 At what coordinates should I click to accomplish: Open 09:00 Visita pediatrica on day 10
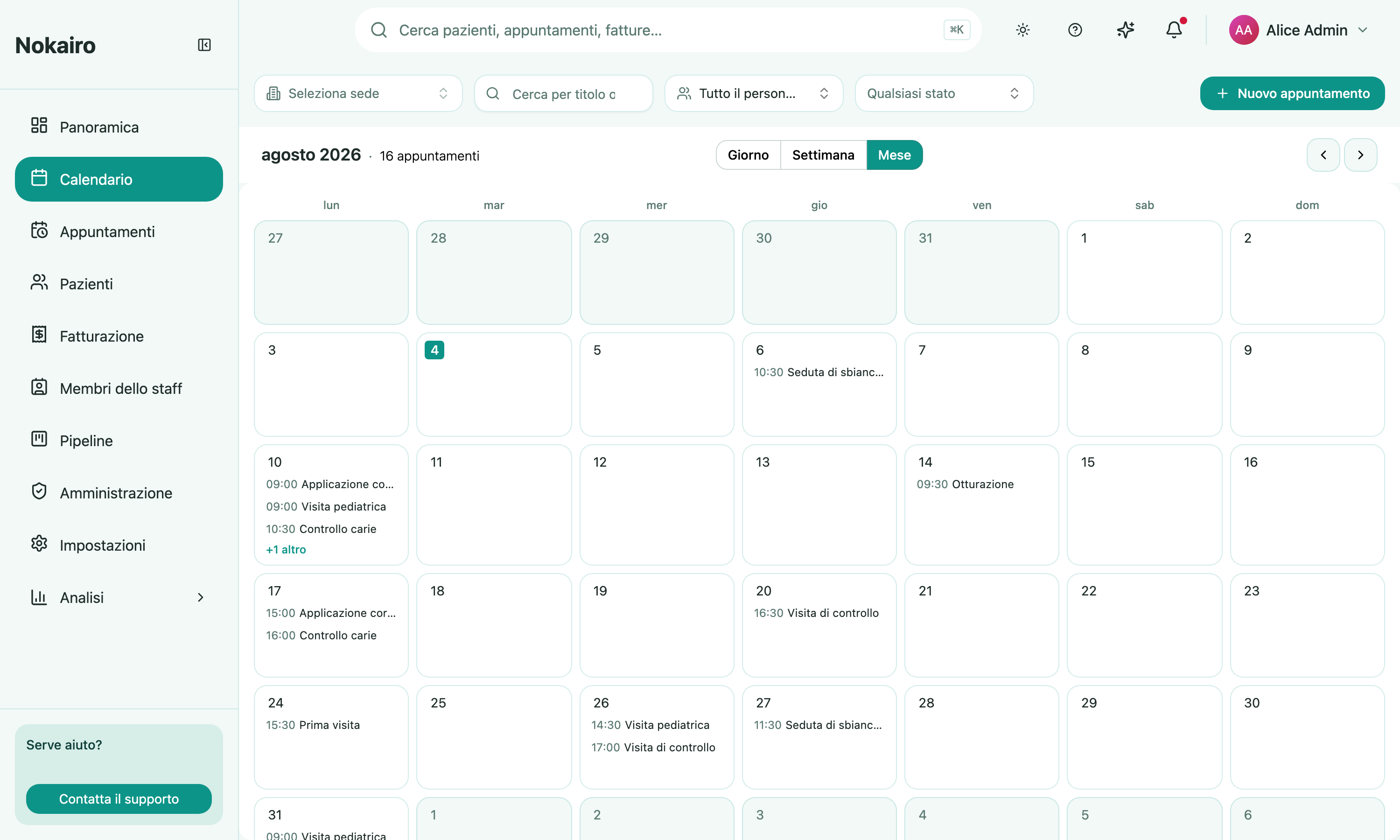[x=326, y=507]
